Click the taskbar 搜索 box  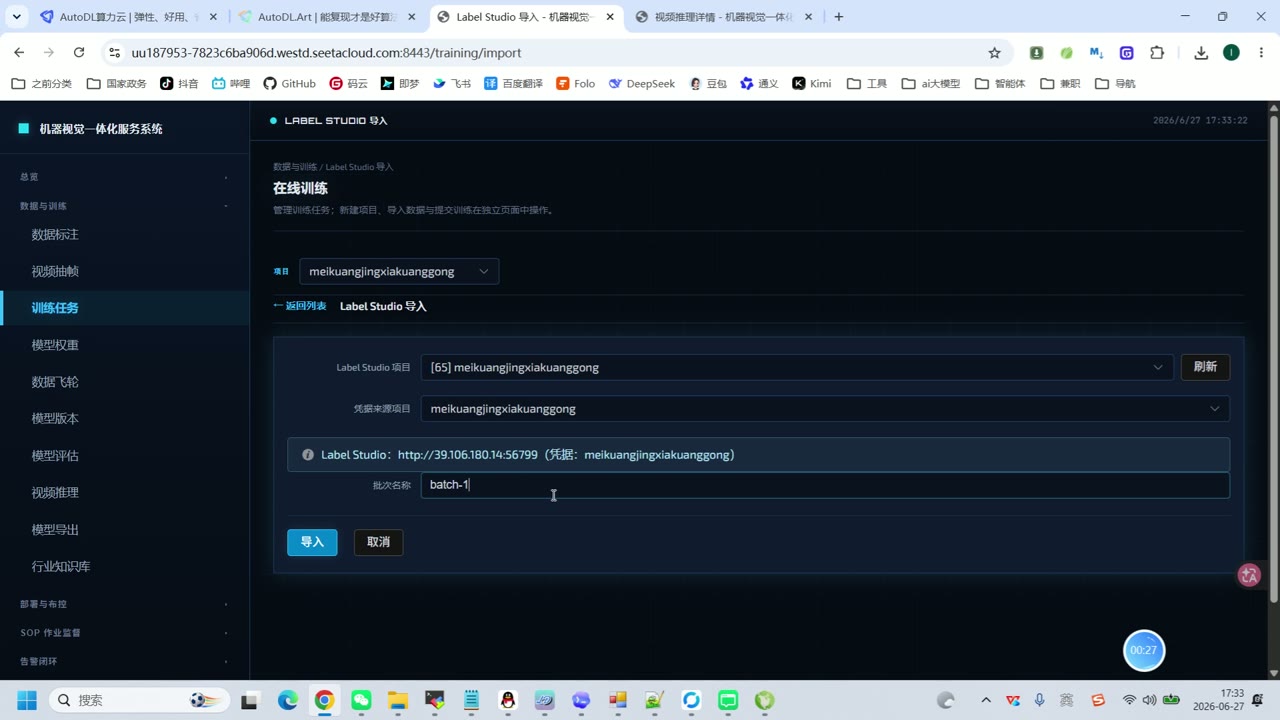[x=138, y=700]
